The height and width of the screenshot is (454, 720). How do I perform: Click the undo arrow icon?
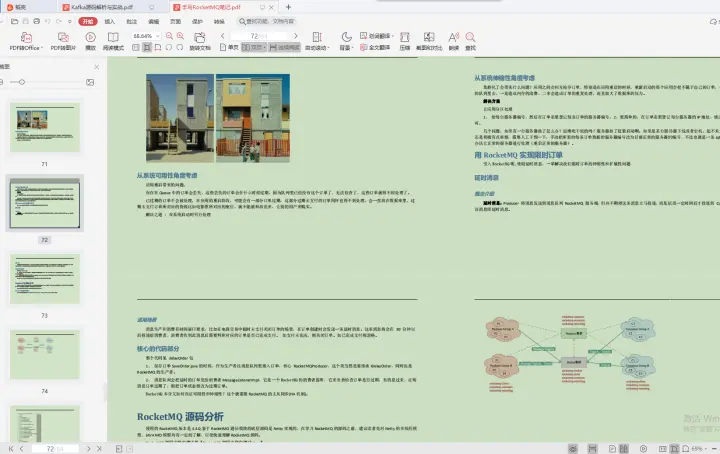[x=47, y=21]
